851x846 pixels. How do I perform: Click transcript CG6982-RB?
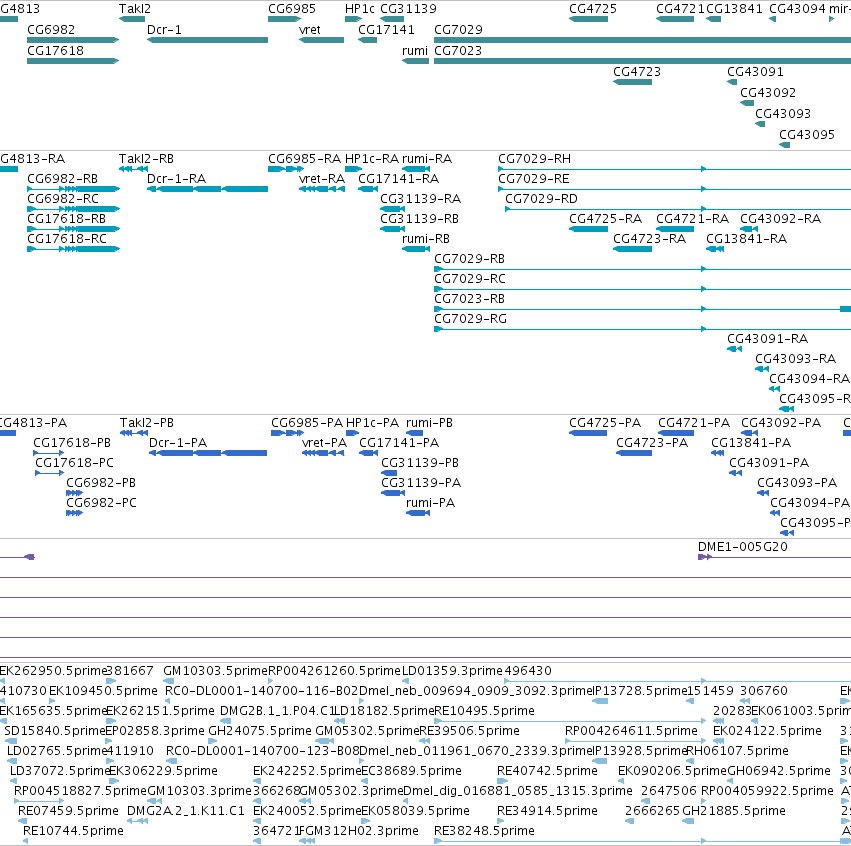(73, 189)
